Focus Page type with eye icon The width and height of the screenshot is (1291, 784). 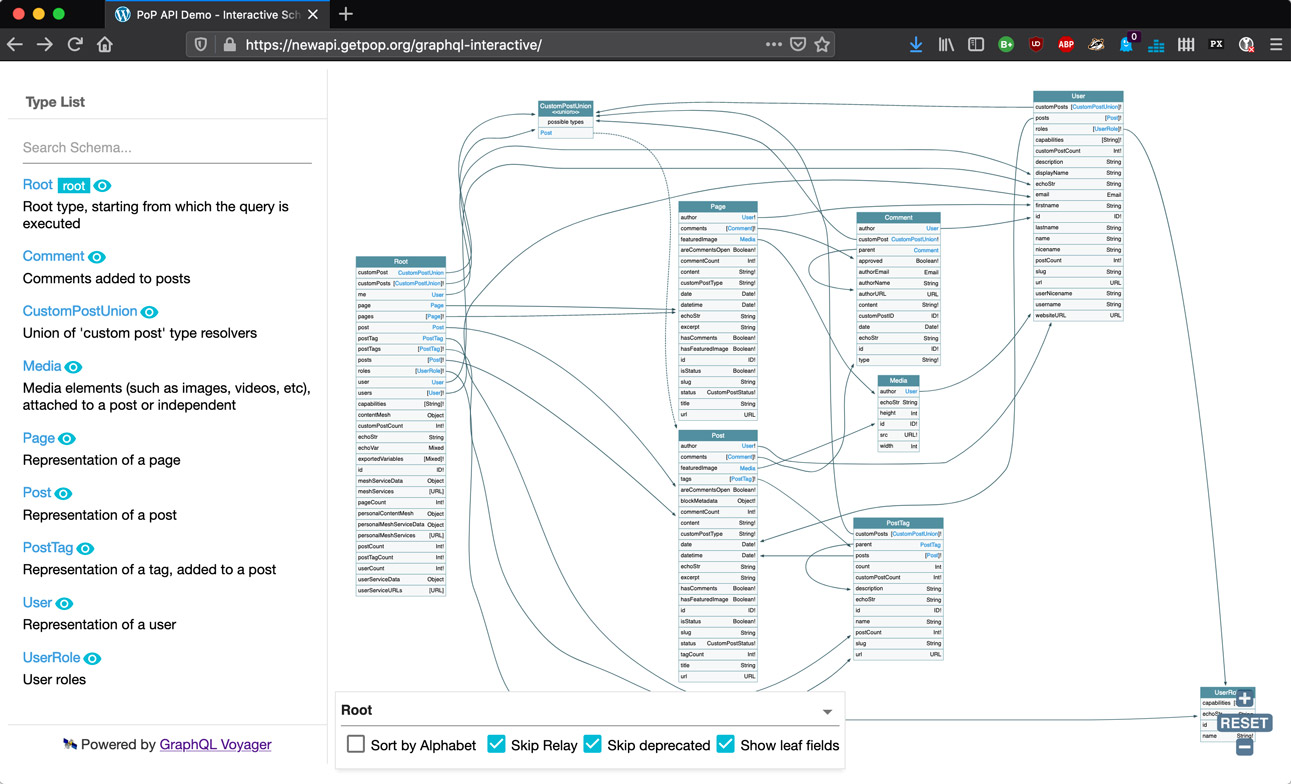coord(67,439)
